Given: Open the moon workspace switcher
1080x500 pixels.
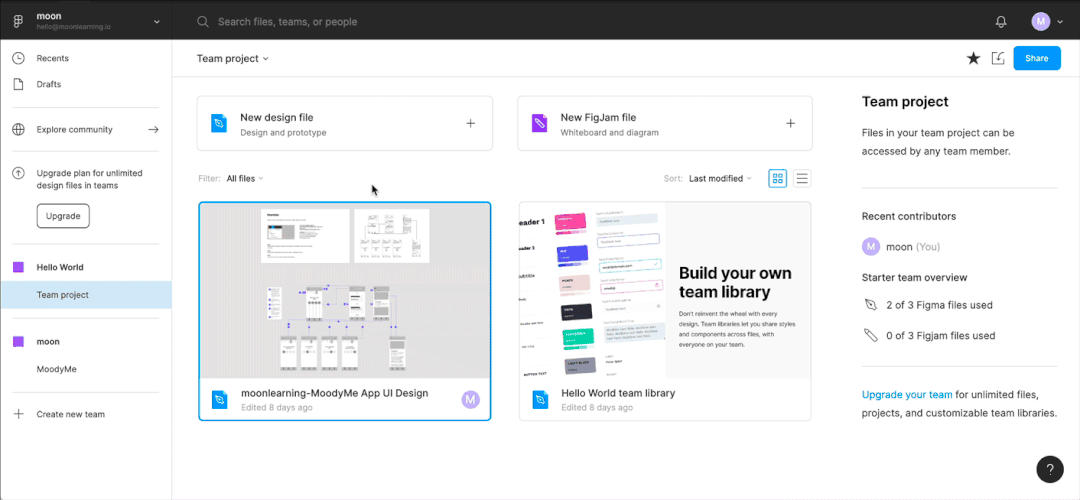Looking at the screenshot, I should pos(98,21).
